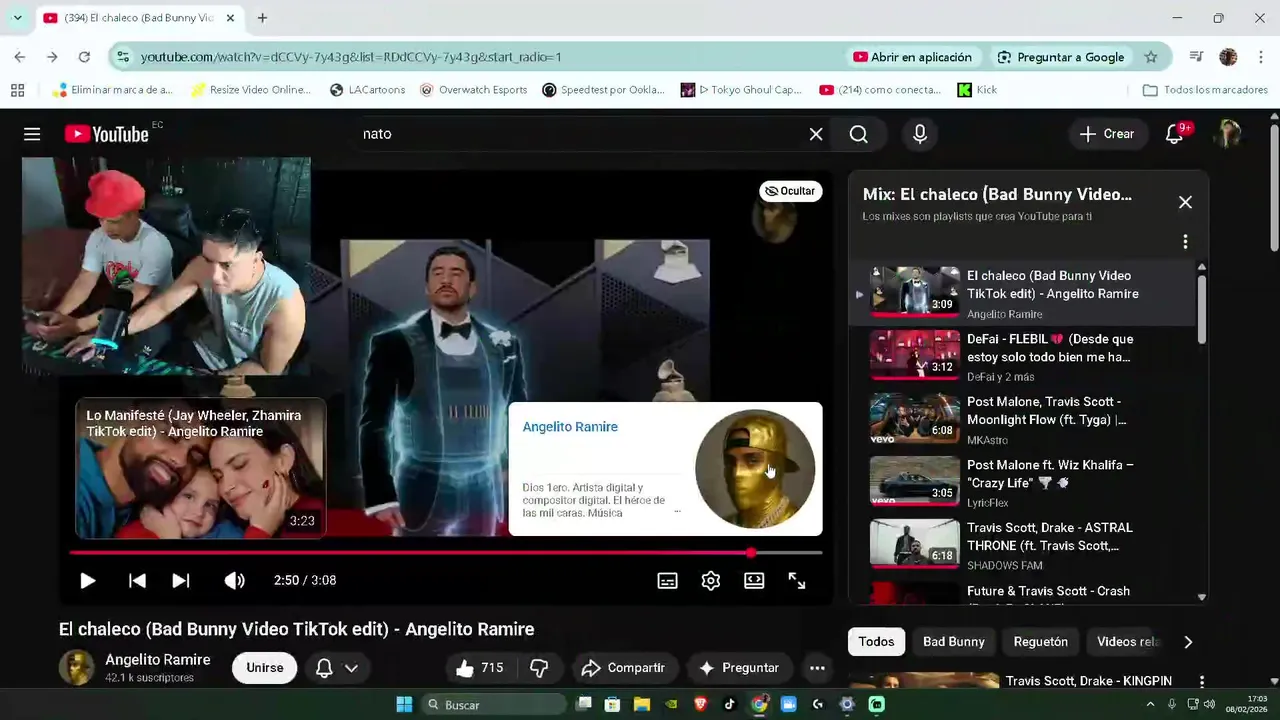Hide end cards with Ocultar

click(790, 191)
